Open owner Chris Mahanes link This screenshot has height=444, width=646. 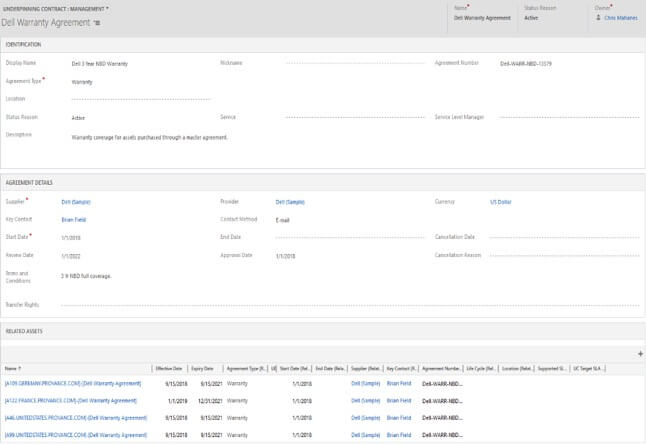(620, 18)
